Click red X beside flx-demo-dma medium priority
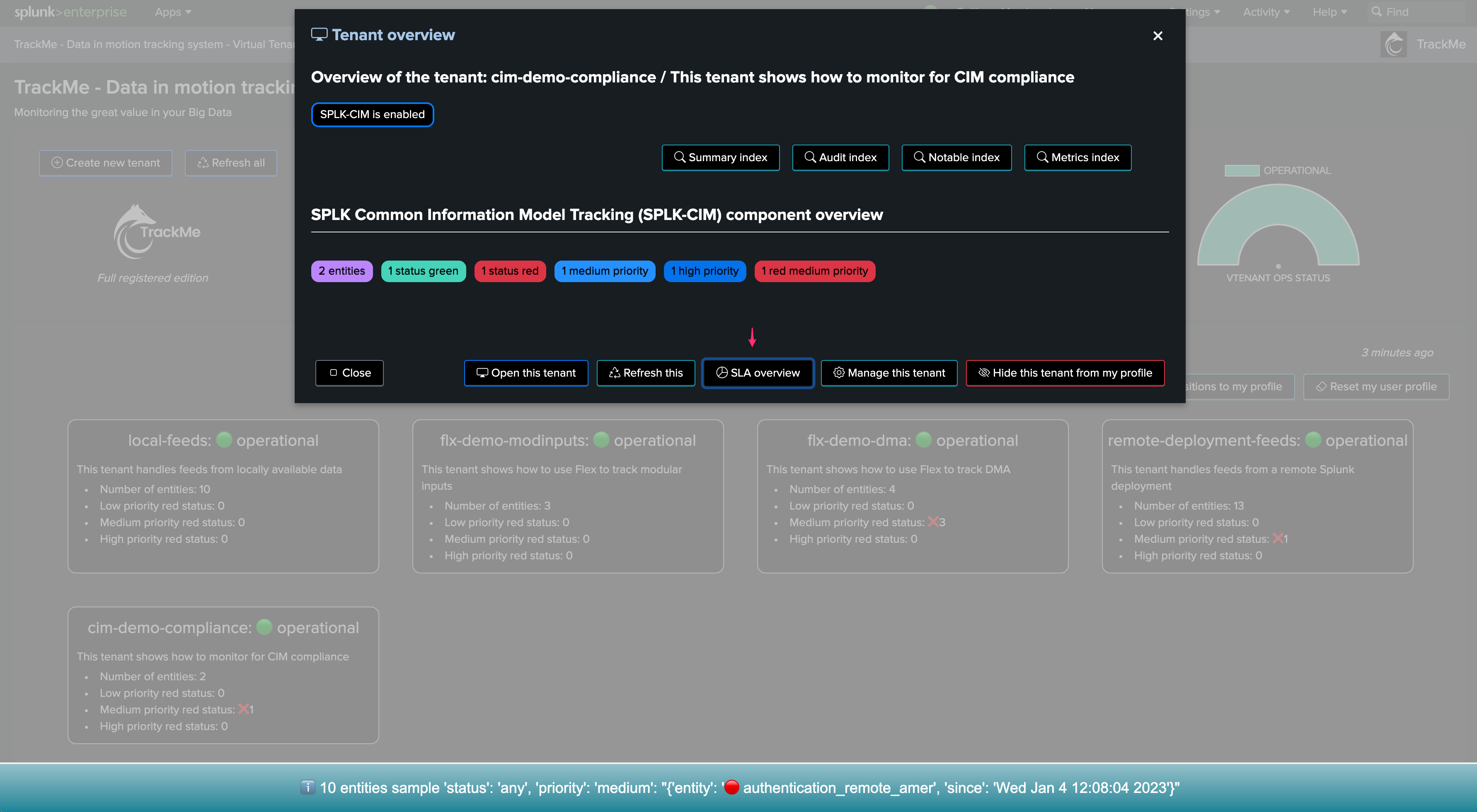 [x=933, y=522]
